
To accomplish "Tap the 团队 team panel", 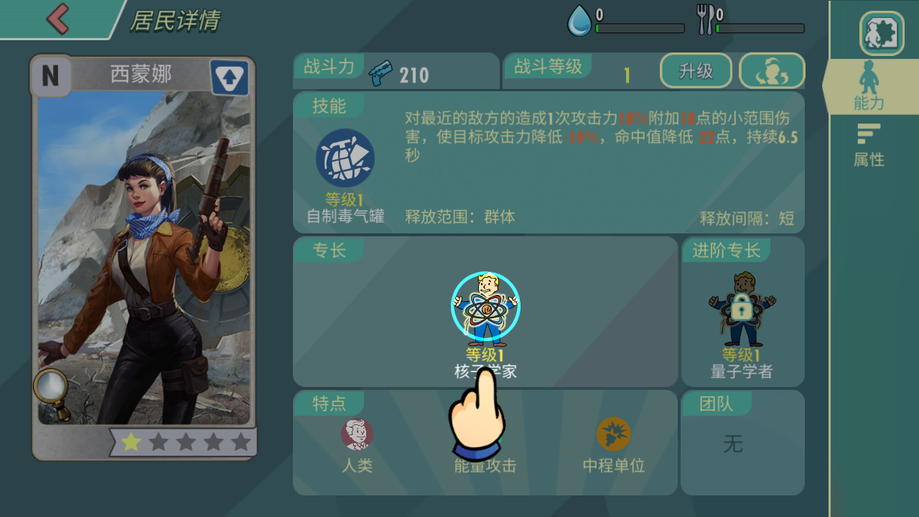I will point(742,443).
